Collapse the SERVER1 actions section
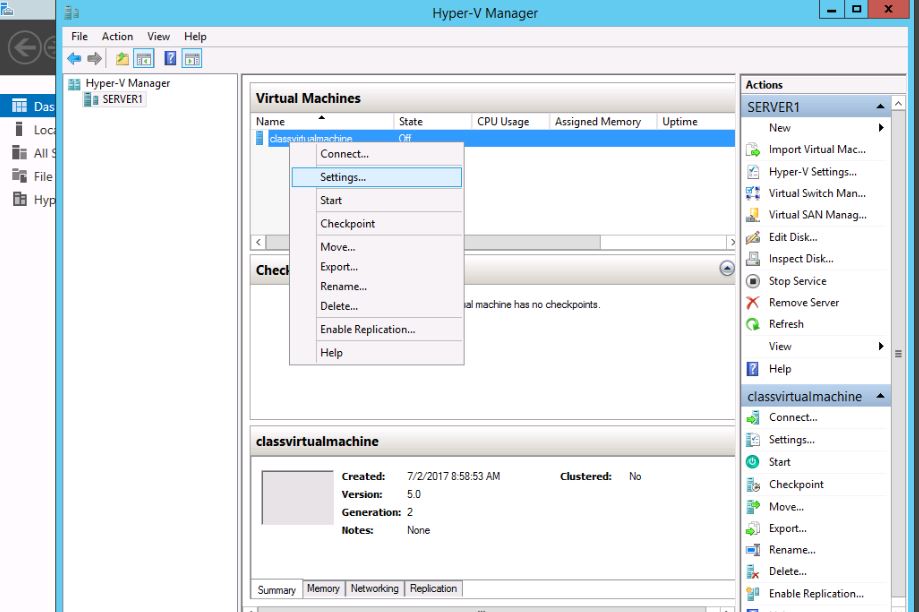The height and width of the screenshot is (612, 919). tap(881, 106)
